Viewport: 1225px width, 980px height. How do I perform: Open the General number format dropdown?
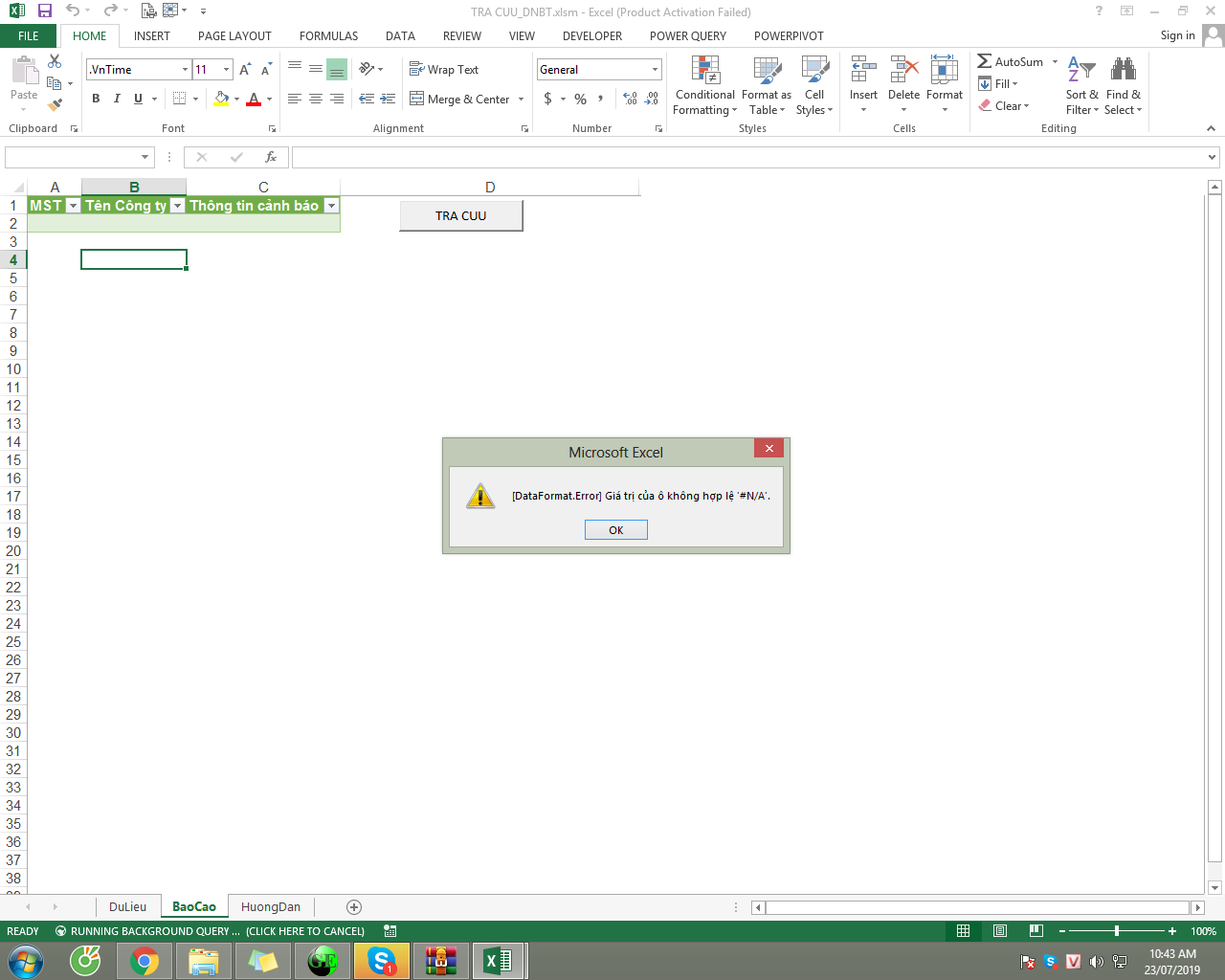(x=655, y=70)
